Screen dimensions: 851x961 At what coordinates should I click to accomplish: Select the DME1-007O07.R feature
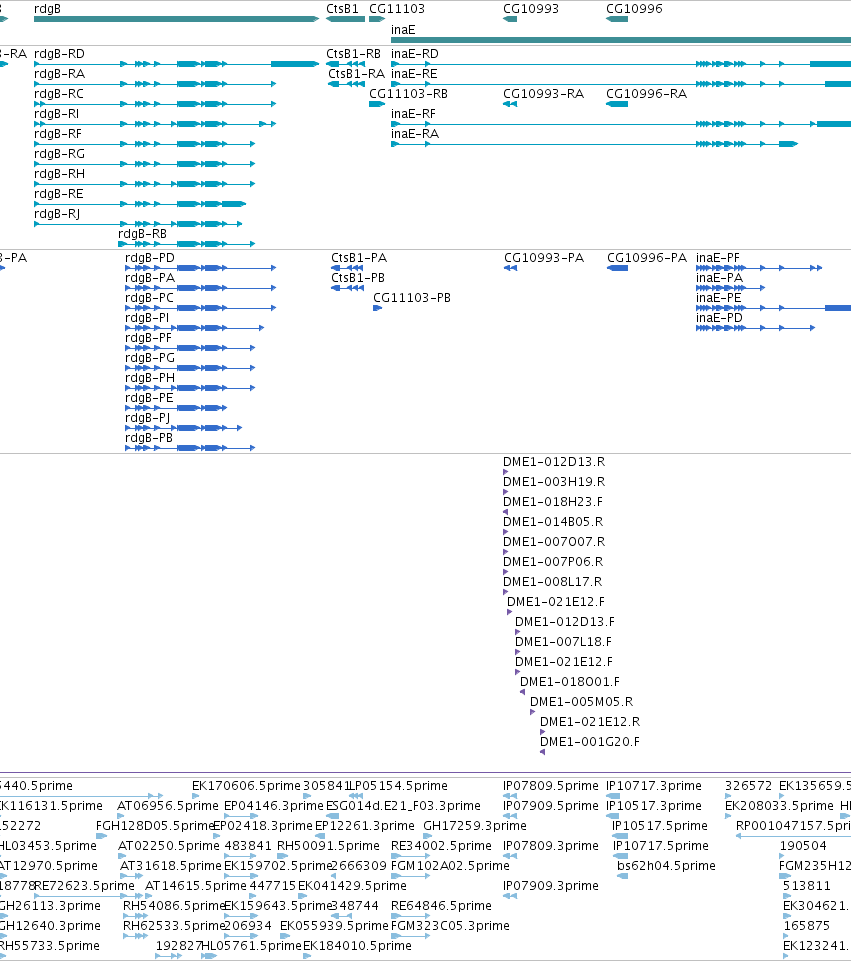click(x=554, y=542)
